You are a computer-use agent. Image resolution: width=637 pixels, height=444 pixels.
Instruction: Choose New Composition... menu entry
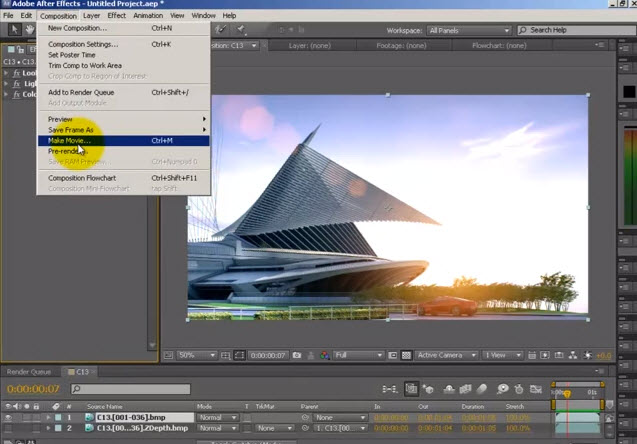tap(124, 28)
